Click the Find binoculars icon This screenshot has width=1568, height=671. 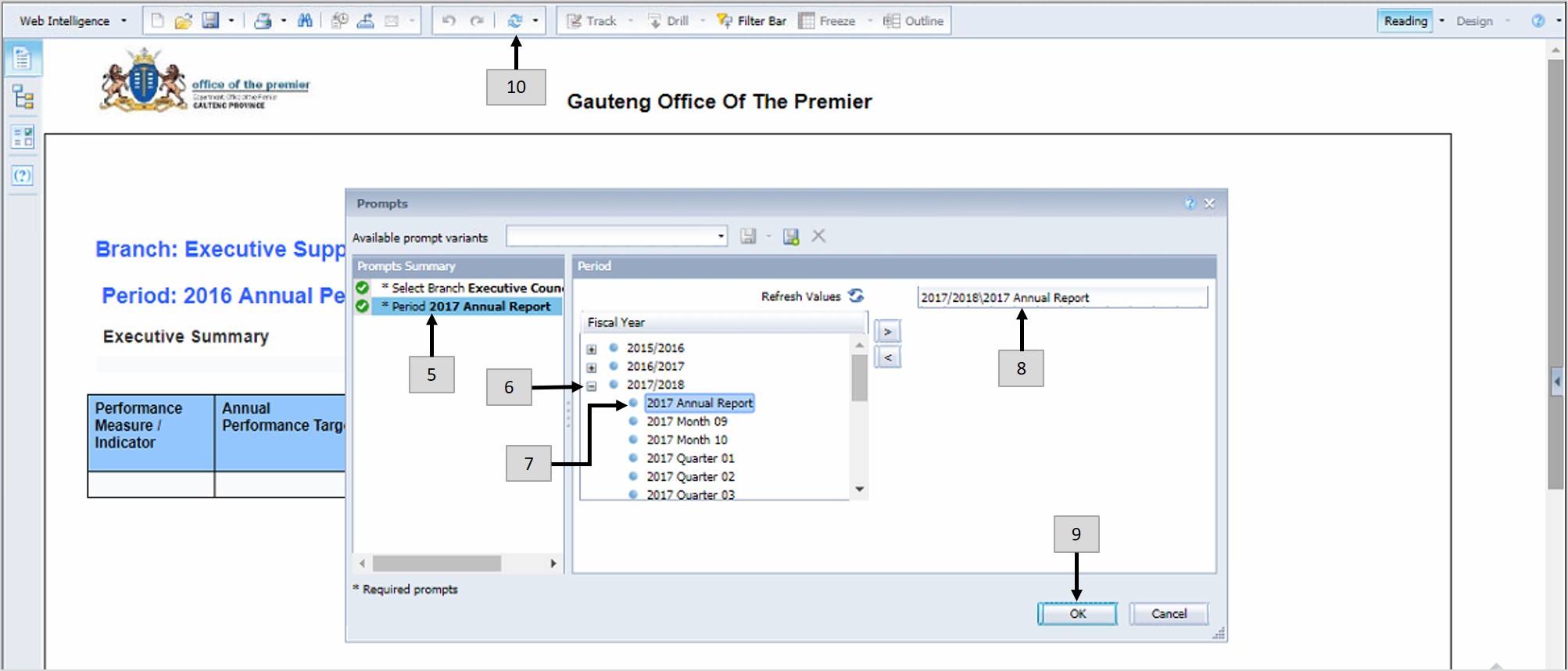pyautogui.click(x=305, y=21)
